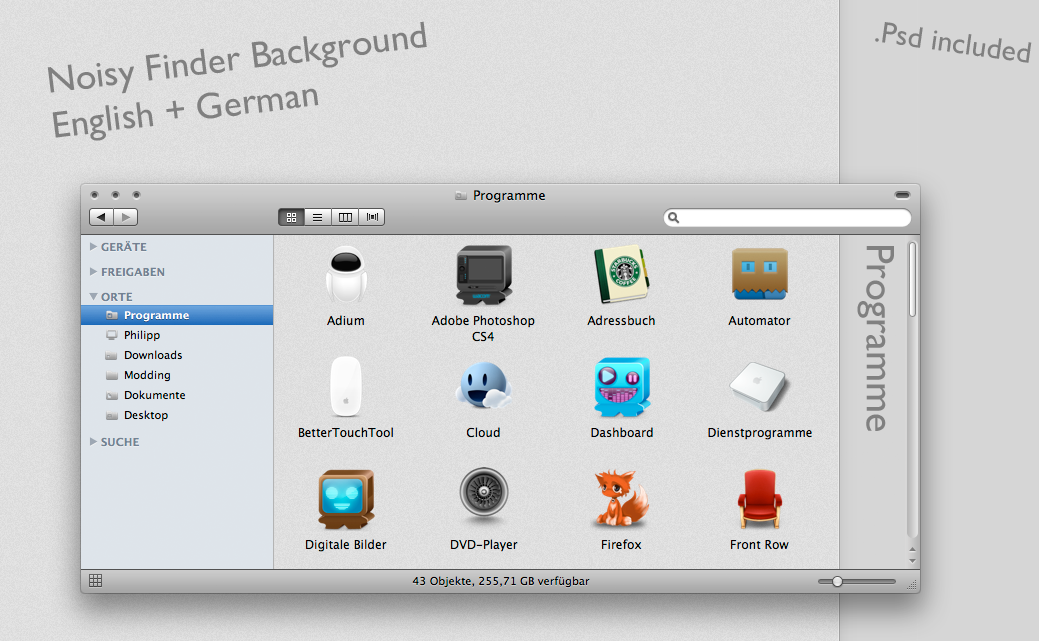1039x641 pixels.
Task: Click the scroll down arrow
Action: point(912,561)
